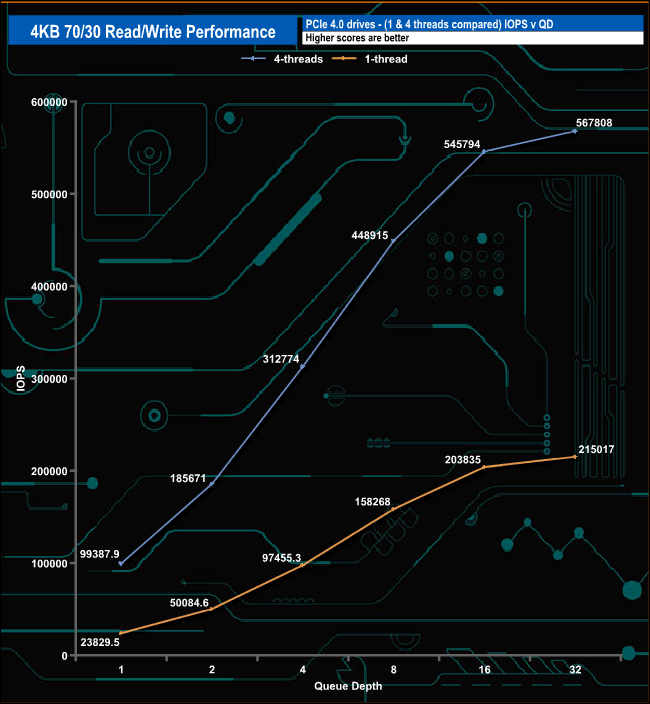
Task: Click the 97455.3 data label
Action: pos(281,558)
